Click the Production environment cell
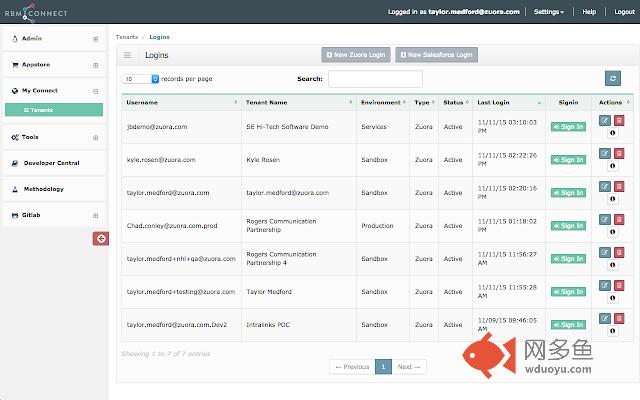The width and height of the screenshot is (640, 400). 383,226
